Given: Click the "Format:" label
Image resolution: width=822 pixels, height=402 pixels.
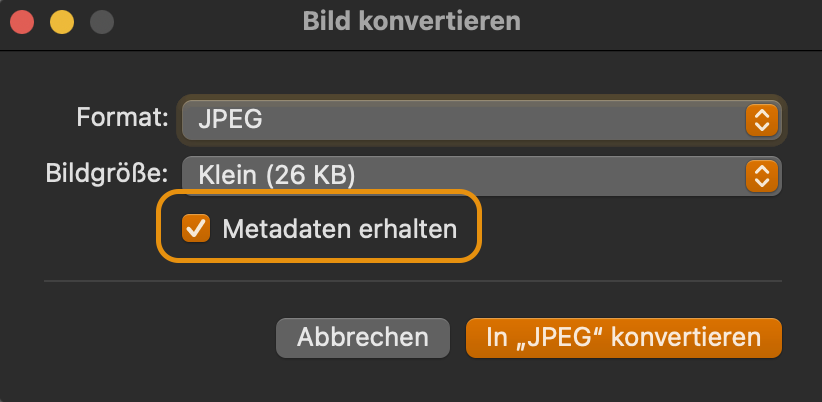Looking at the screenshot, I should point(122,118).
